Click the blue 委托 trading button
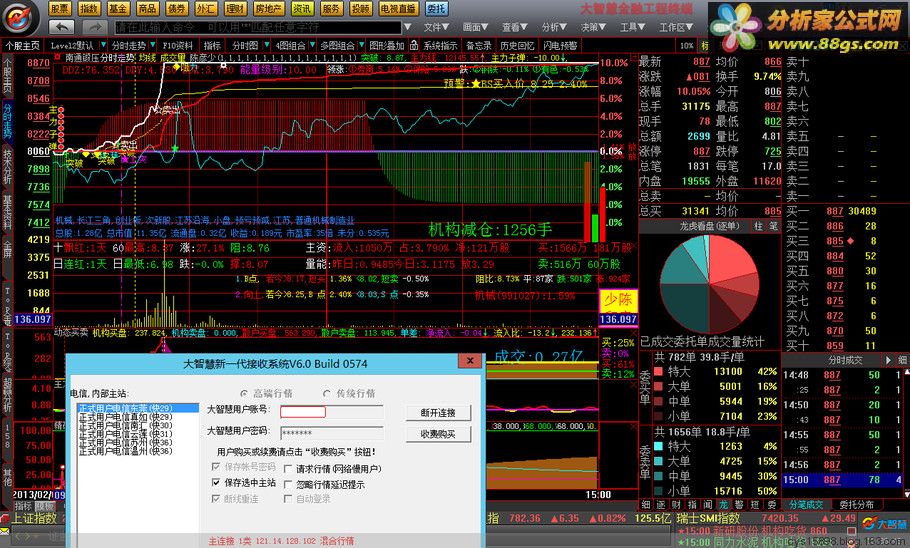 (x=436, y=9)
